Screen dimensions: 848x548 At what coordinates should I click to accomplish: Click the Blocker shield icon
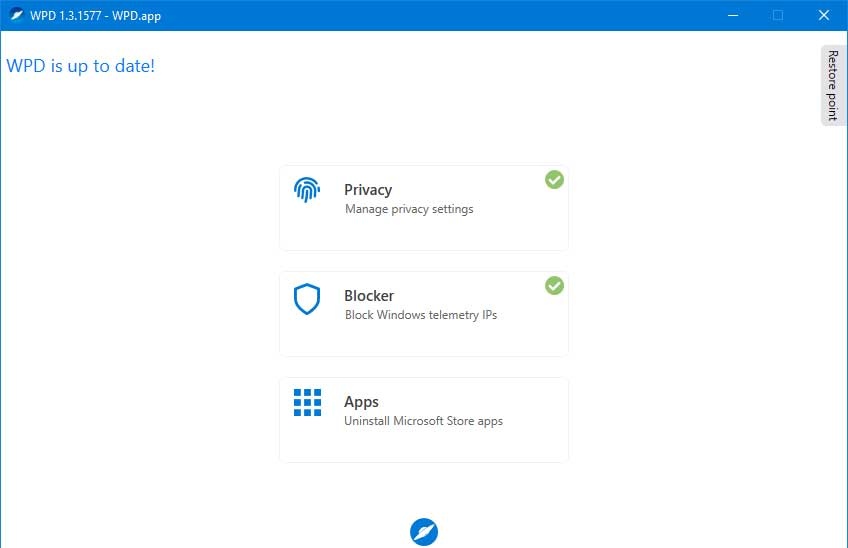point(307,299)
